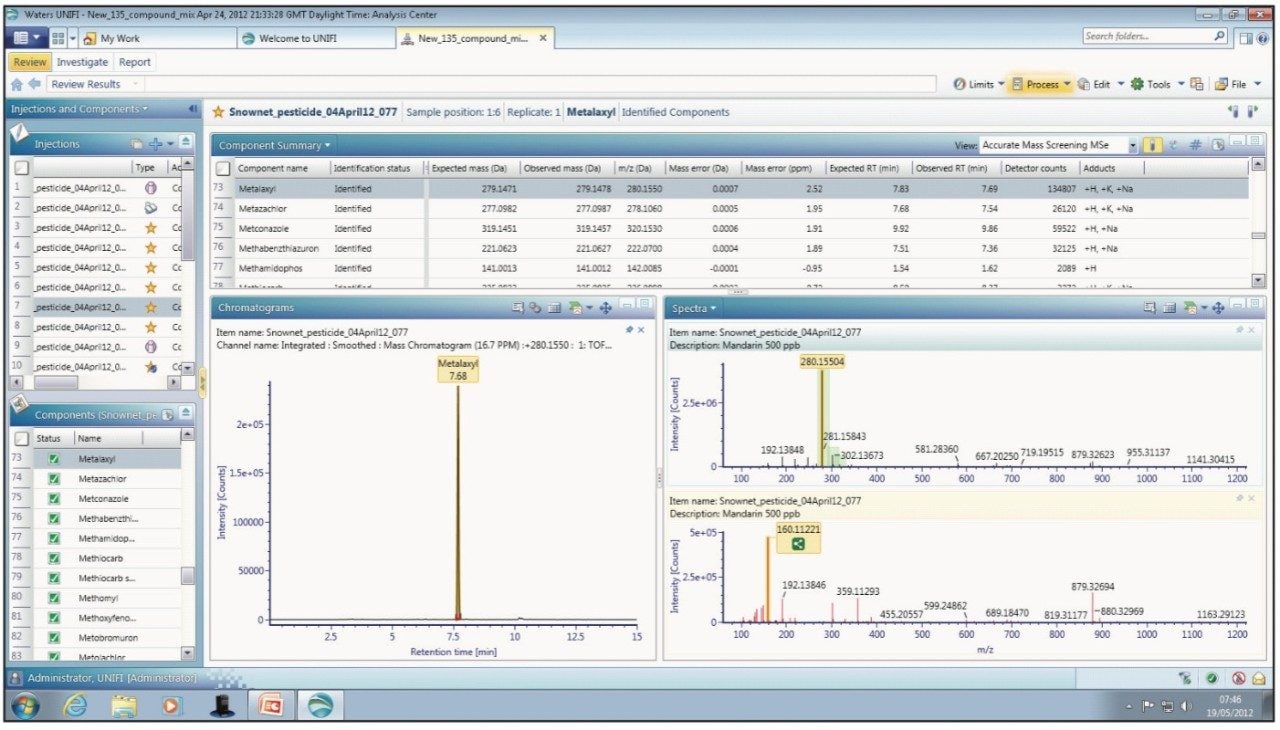Sort by Detector counts column header
Viewport: 1280px width, 730px height.
[1036, 168]
